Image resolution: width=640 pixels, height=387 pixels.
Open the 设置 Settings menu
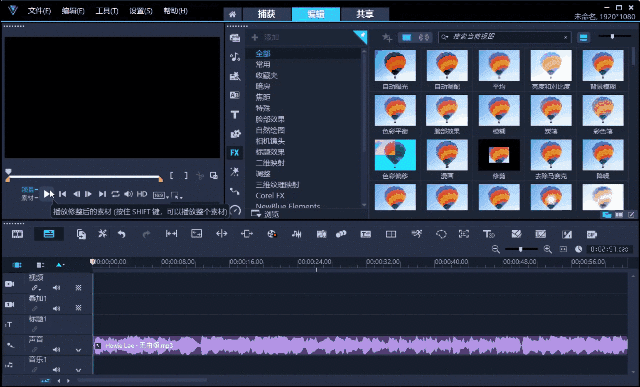pos(141,11)
